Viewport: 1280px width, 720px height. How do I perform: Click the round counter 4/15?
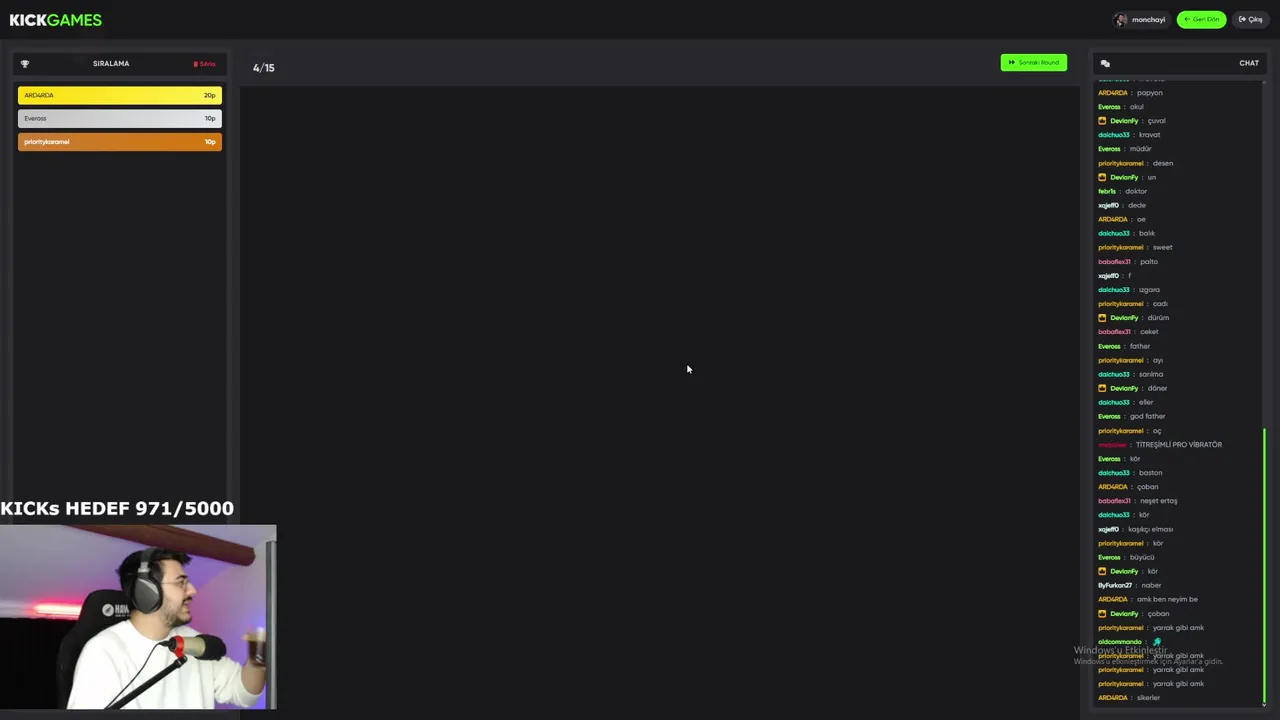click(263, 68)
